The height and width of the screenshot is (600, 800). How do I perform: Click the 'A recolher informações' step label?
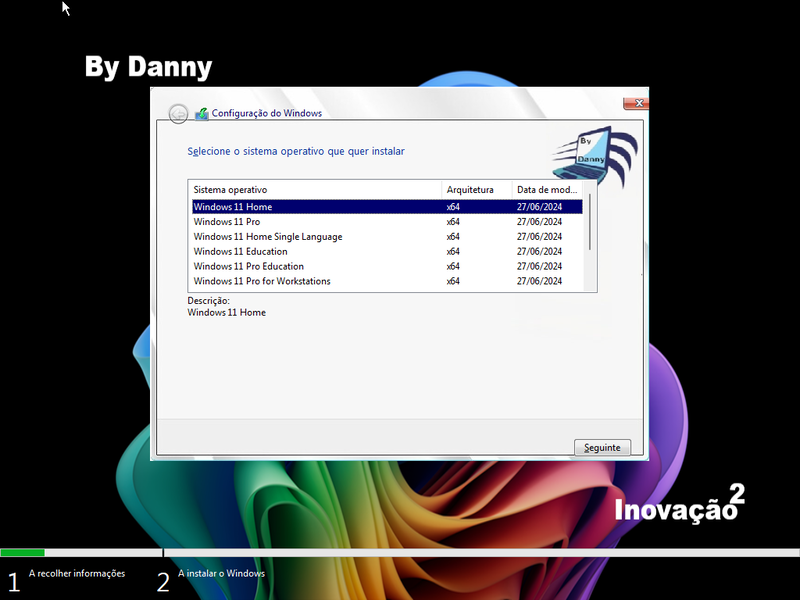click(x=77, y=573)
